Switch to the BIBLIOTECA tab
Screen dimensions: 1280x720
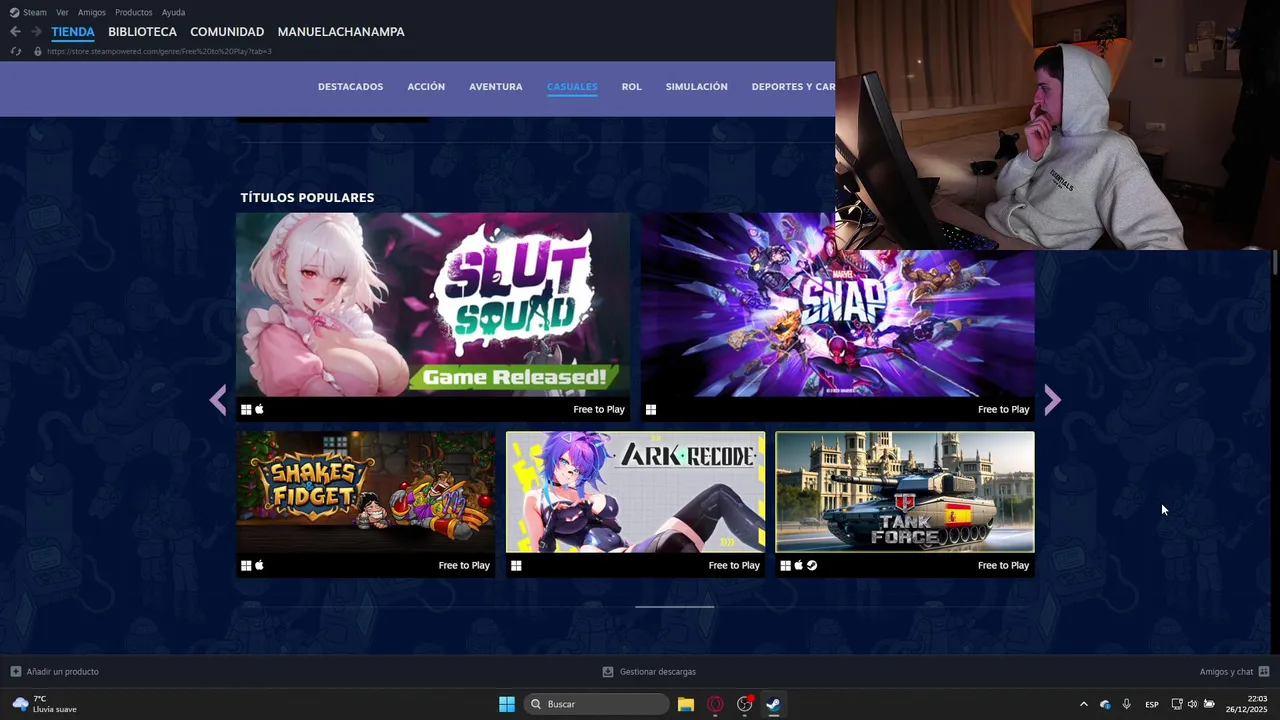click(142, 32)
